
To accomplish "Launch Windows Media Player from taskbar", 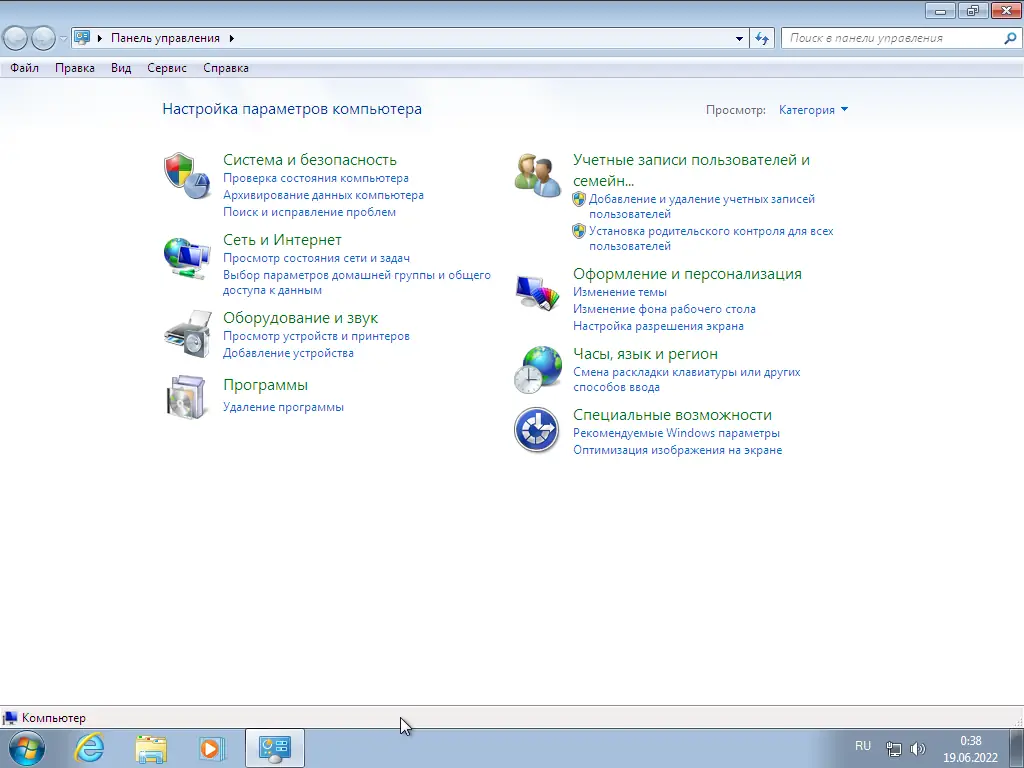I will pyautogui.click(x=212, y=748).
